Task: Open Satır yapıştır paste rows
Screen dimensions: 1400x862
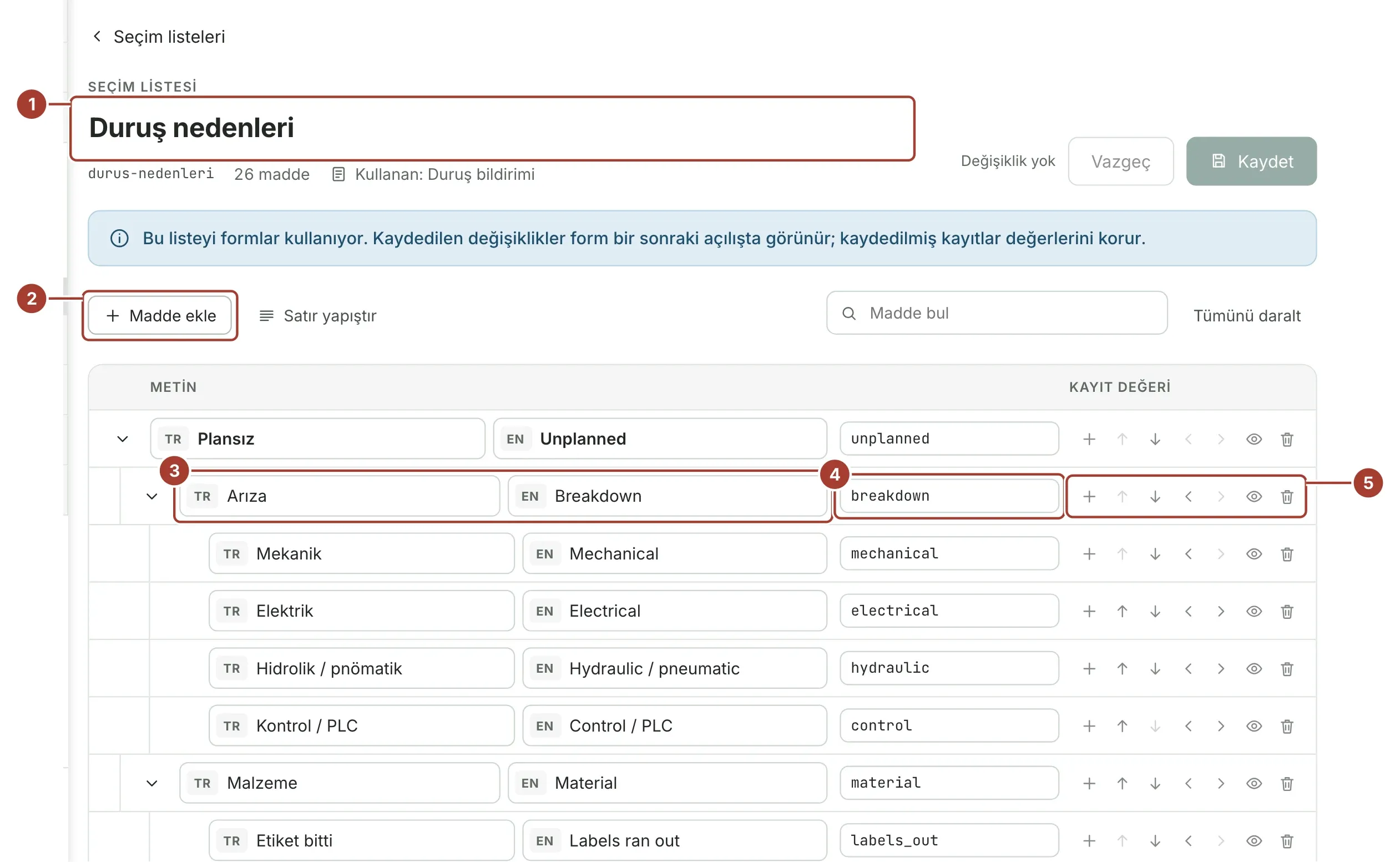Action: 318,316
